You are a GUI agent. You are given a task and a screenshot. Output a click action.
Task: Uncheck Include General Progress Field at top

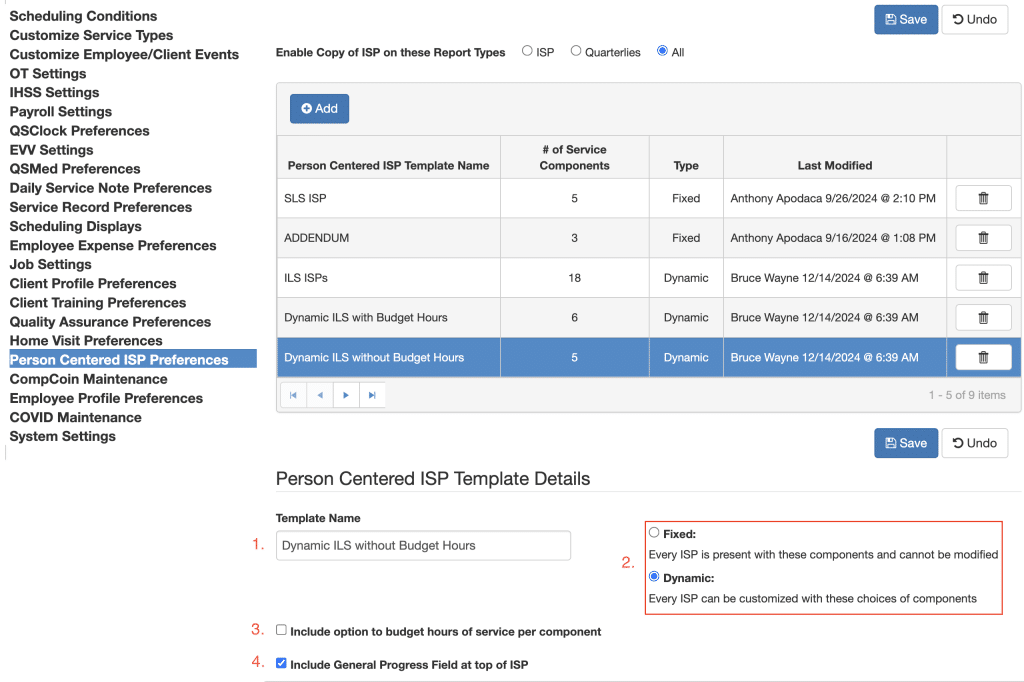(x=281, y=662)
